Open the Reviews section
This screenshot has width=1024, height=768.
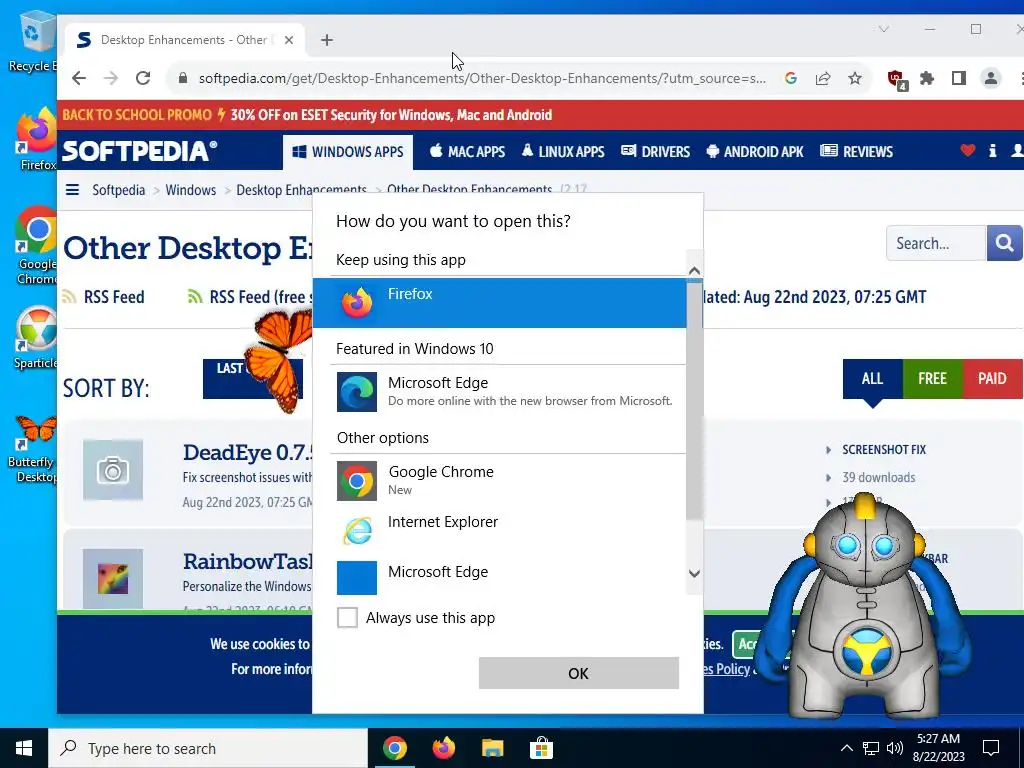[x=856, y=152]
